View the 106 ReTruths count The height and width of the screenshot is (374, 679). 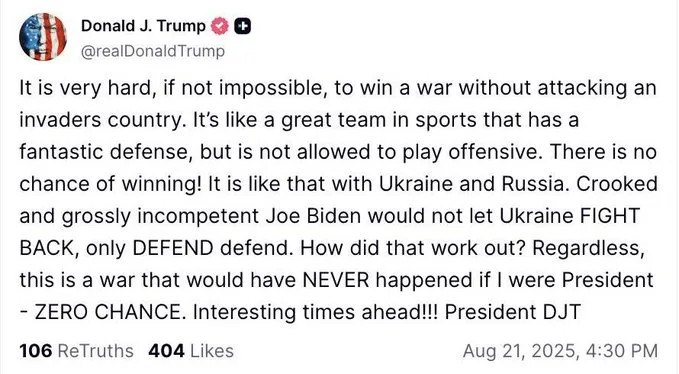click(36, 351)
